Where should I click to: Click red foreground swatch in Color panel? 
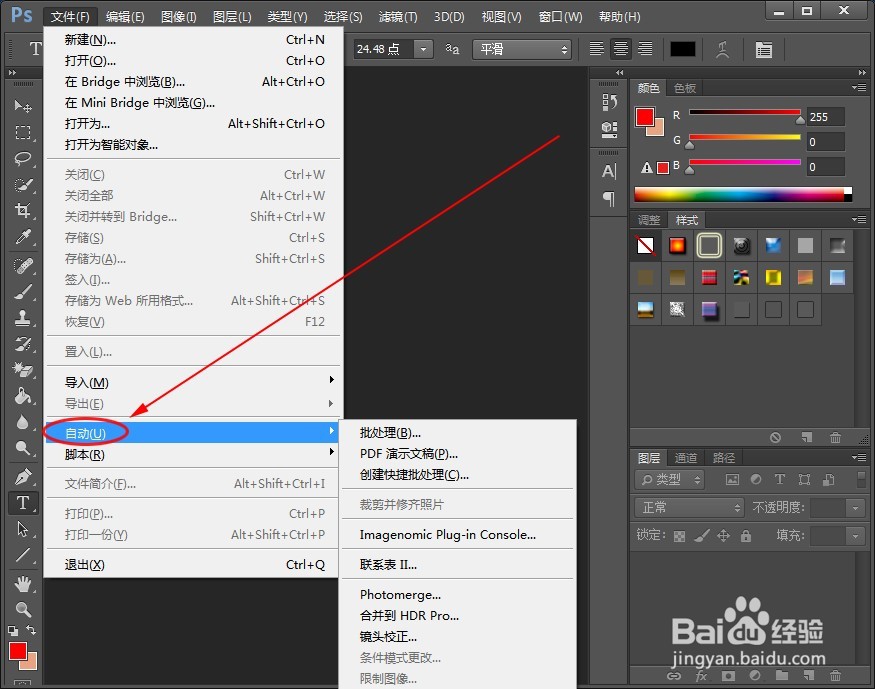[644, 117]
